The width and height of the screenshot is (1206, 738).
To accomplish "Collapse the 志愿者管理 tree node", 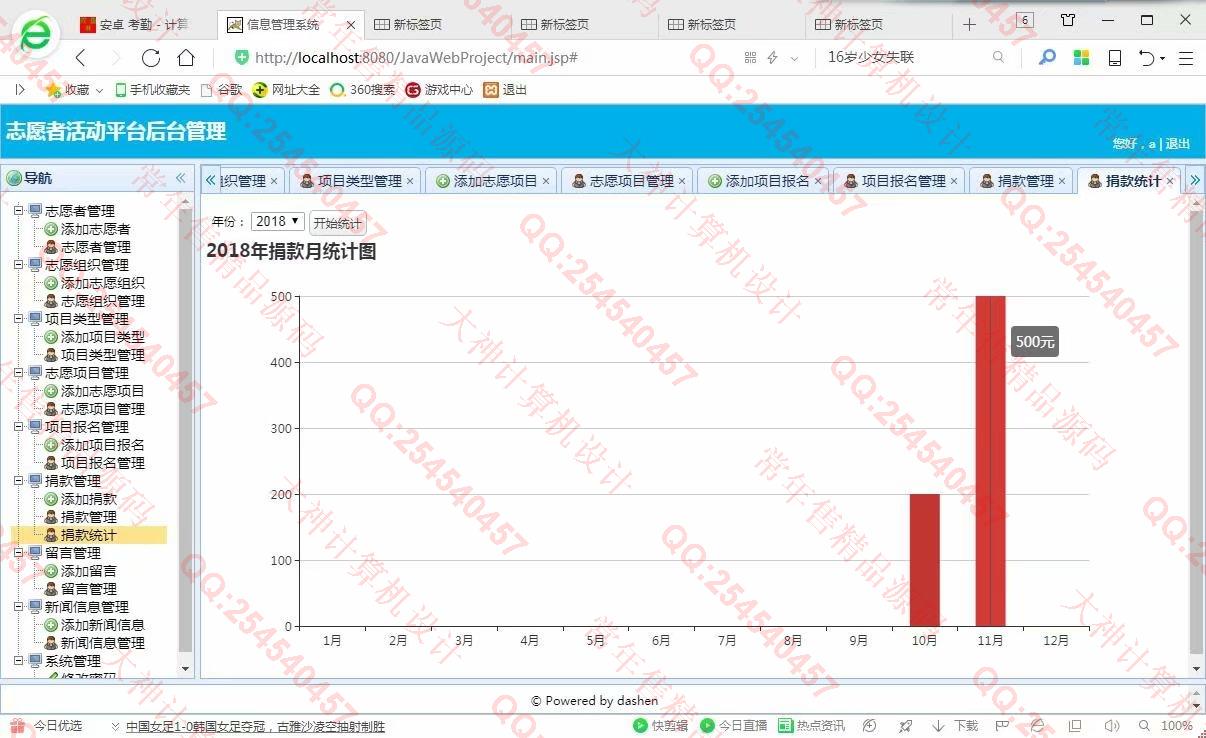I will tap(18, 211).
